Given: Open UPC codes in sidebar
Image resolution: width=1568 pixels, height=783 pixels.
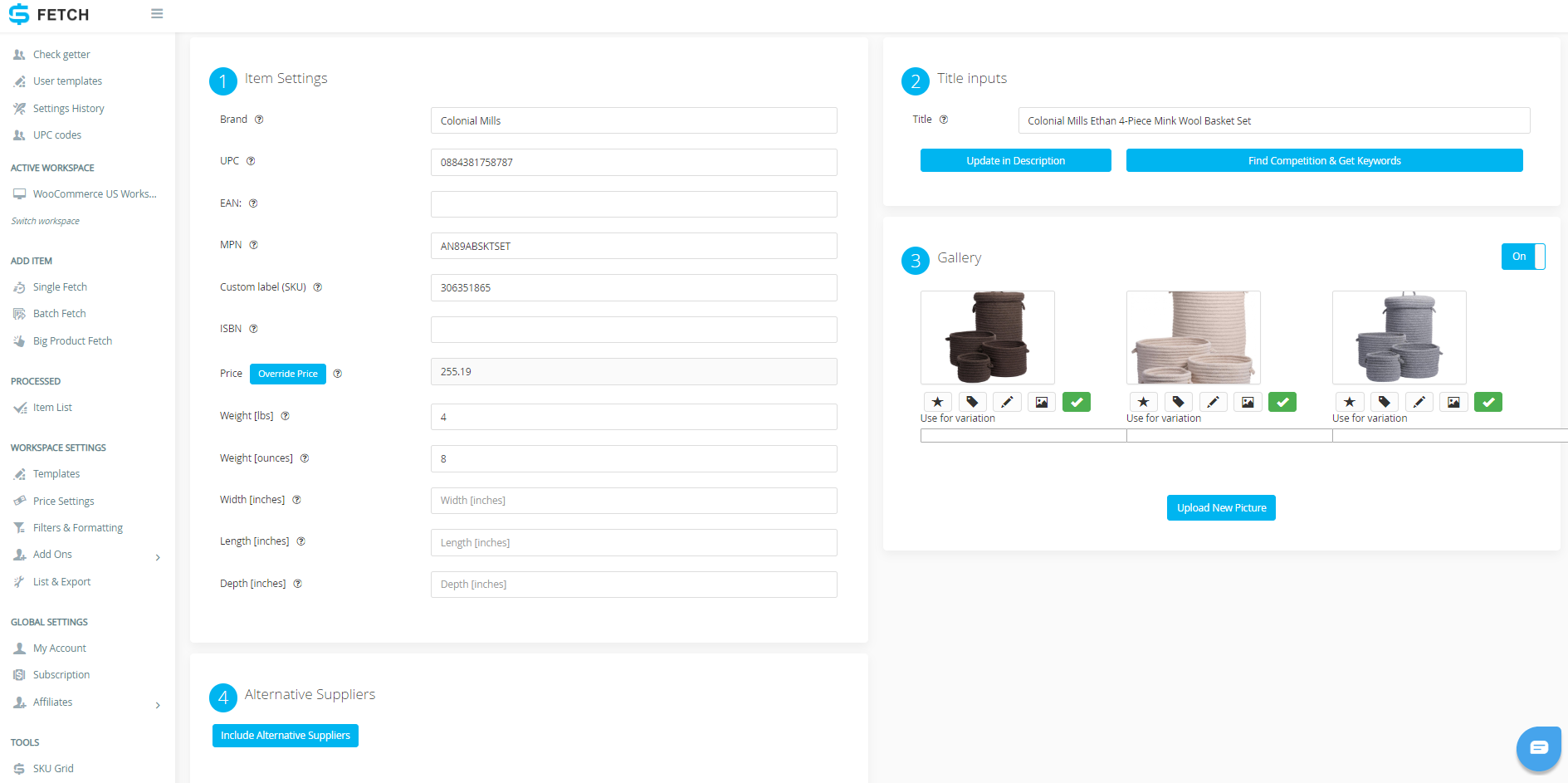Looking at the screenshot, I should pos(56,135).
